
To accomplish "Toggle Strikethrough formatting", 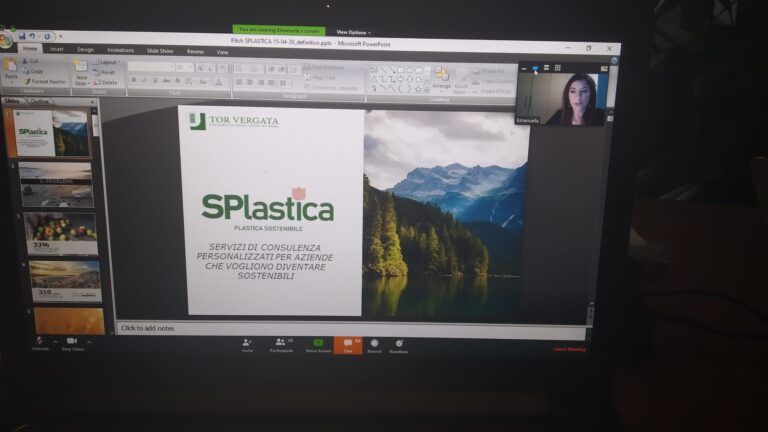I will click(x=167, y=81).
